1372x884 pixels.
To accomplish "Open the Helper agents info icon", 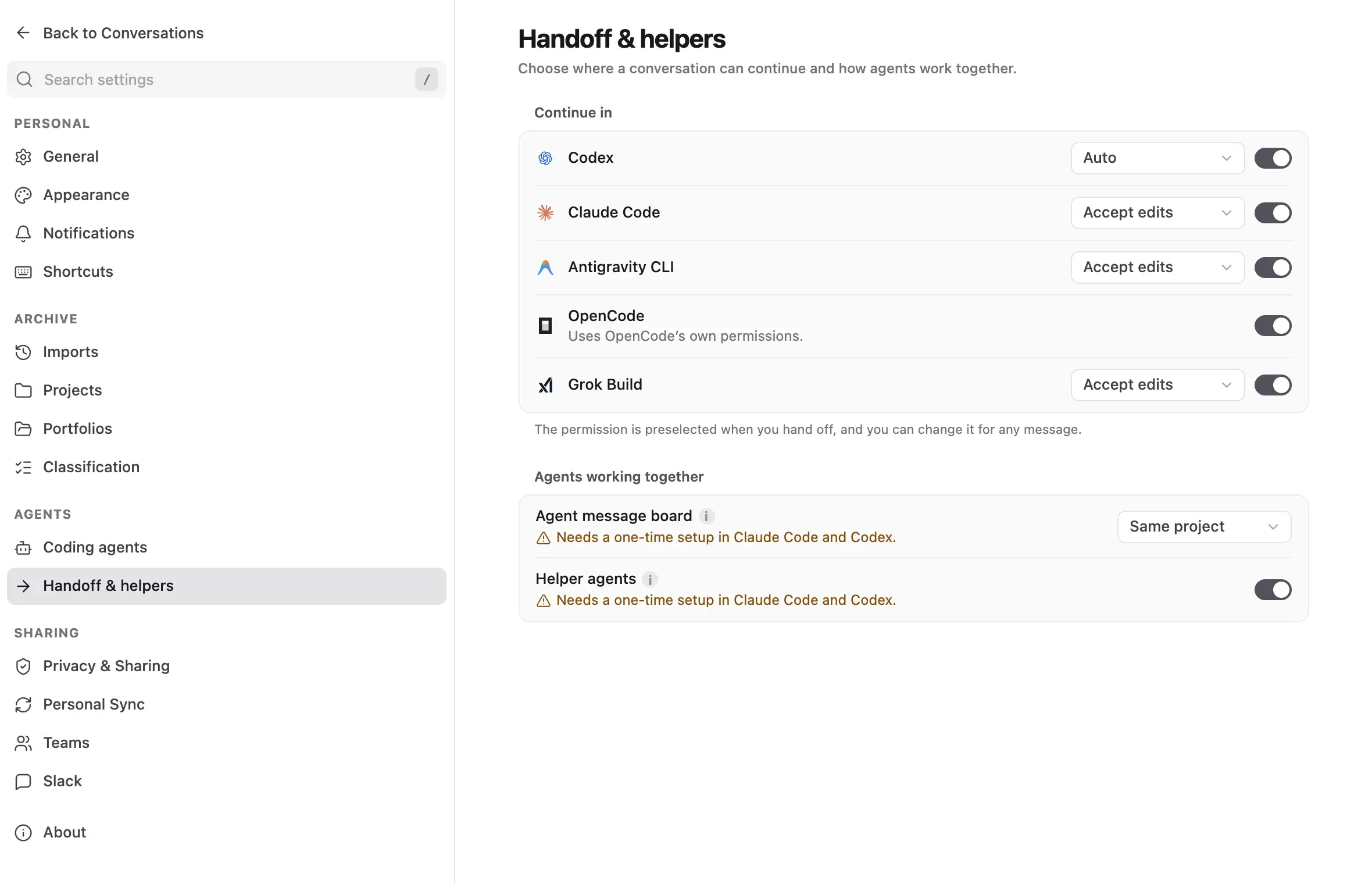I will click(650, 579).
